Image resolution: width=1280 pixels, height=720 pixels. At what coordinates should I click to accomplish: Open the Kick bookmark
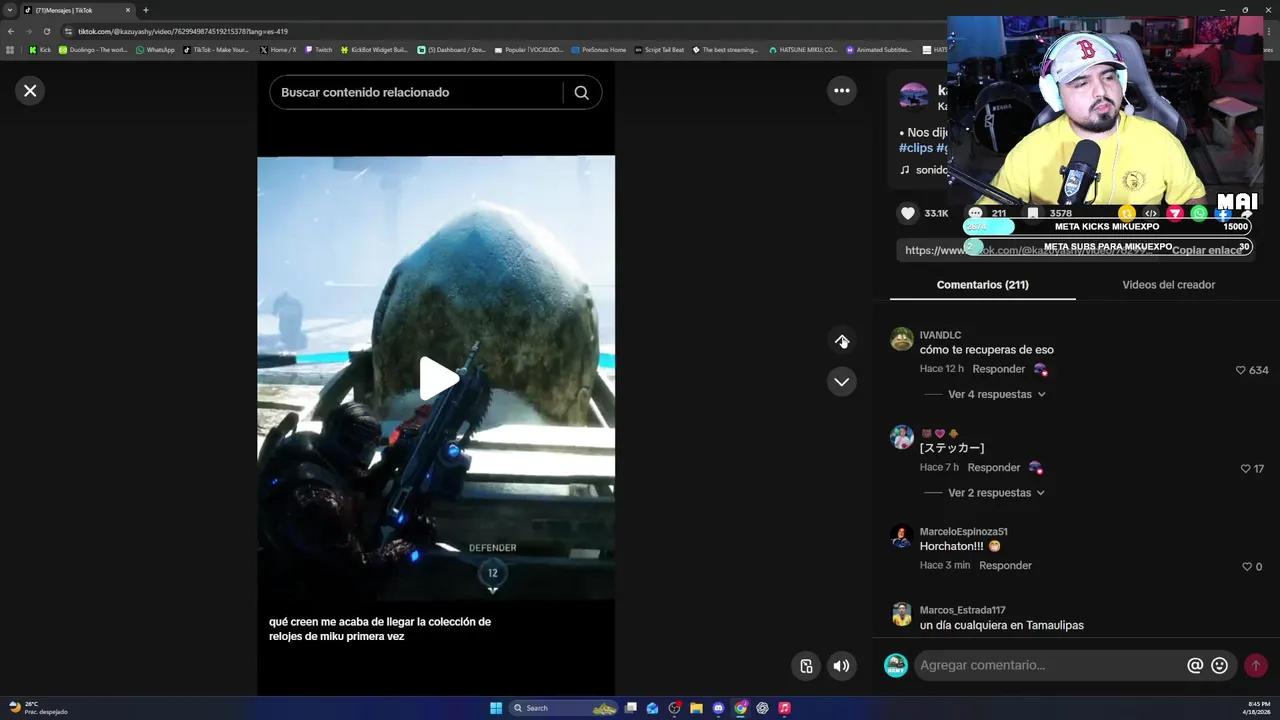pos(40,49)
